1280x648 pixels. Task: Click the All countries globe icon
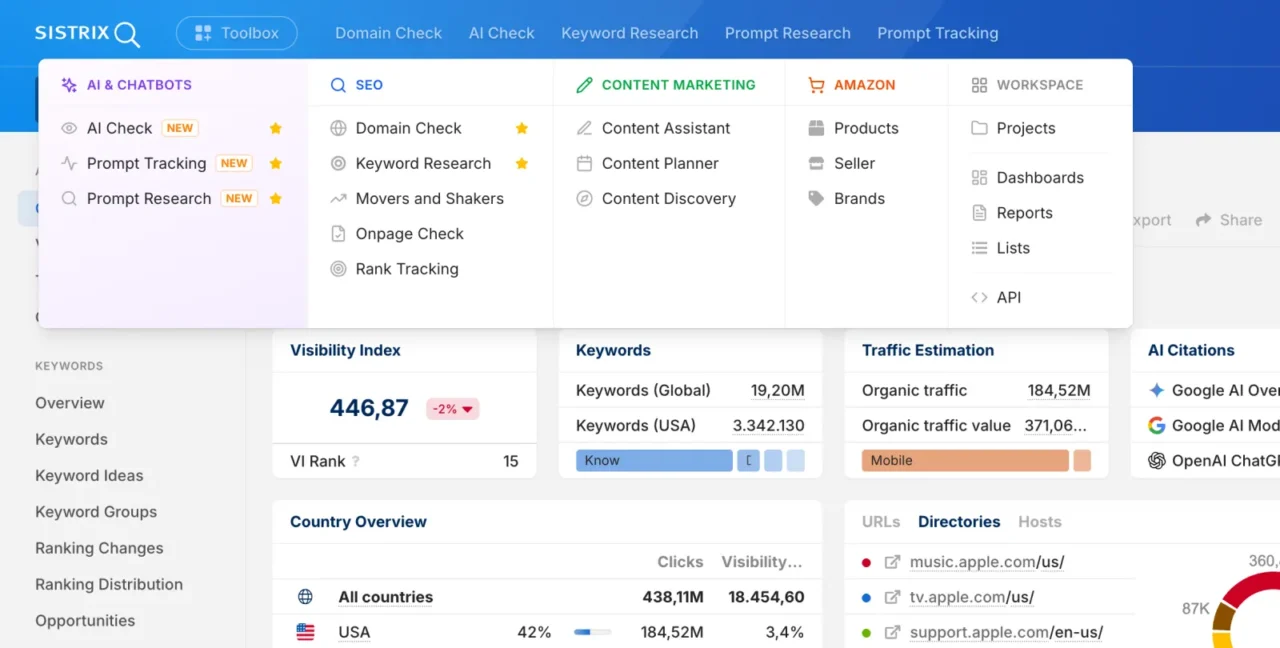(305, 597)
